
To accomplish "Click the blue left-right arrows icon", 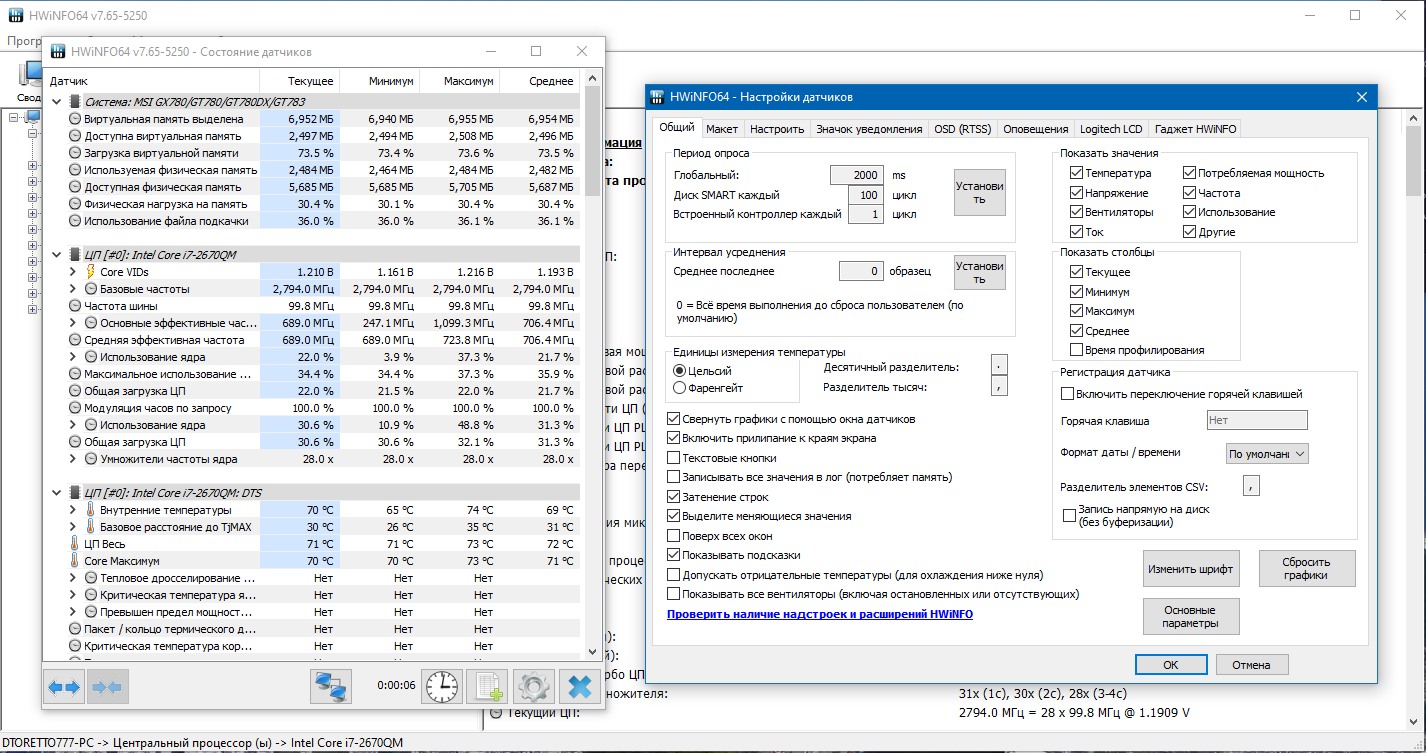I will (64, 687).
